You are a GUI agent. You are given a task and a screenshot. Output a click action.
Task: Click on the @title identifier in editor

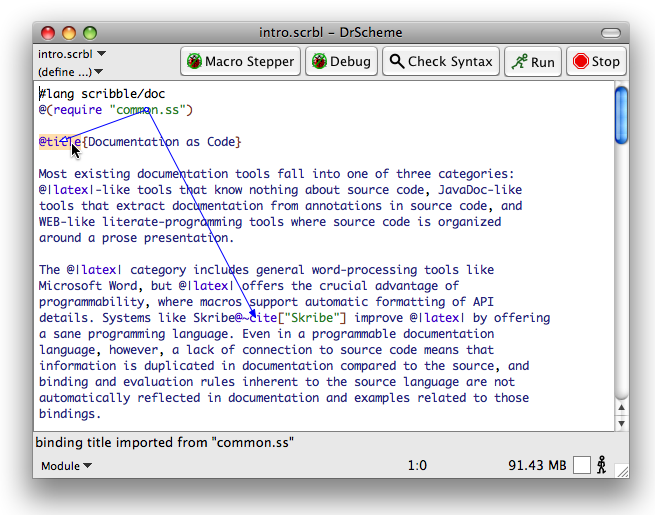[x=60, y=142]
